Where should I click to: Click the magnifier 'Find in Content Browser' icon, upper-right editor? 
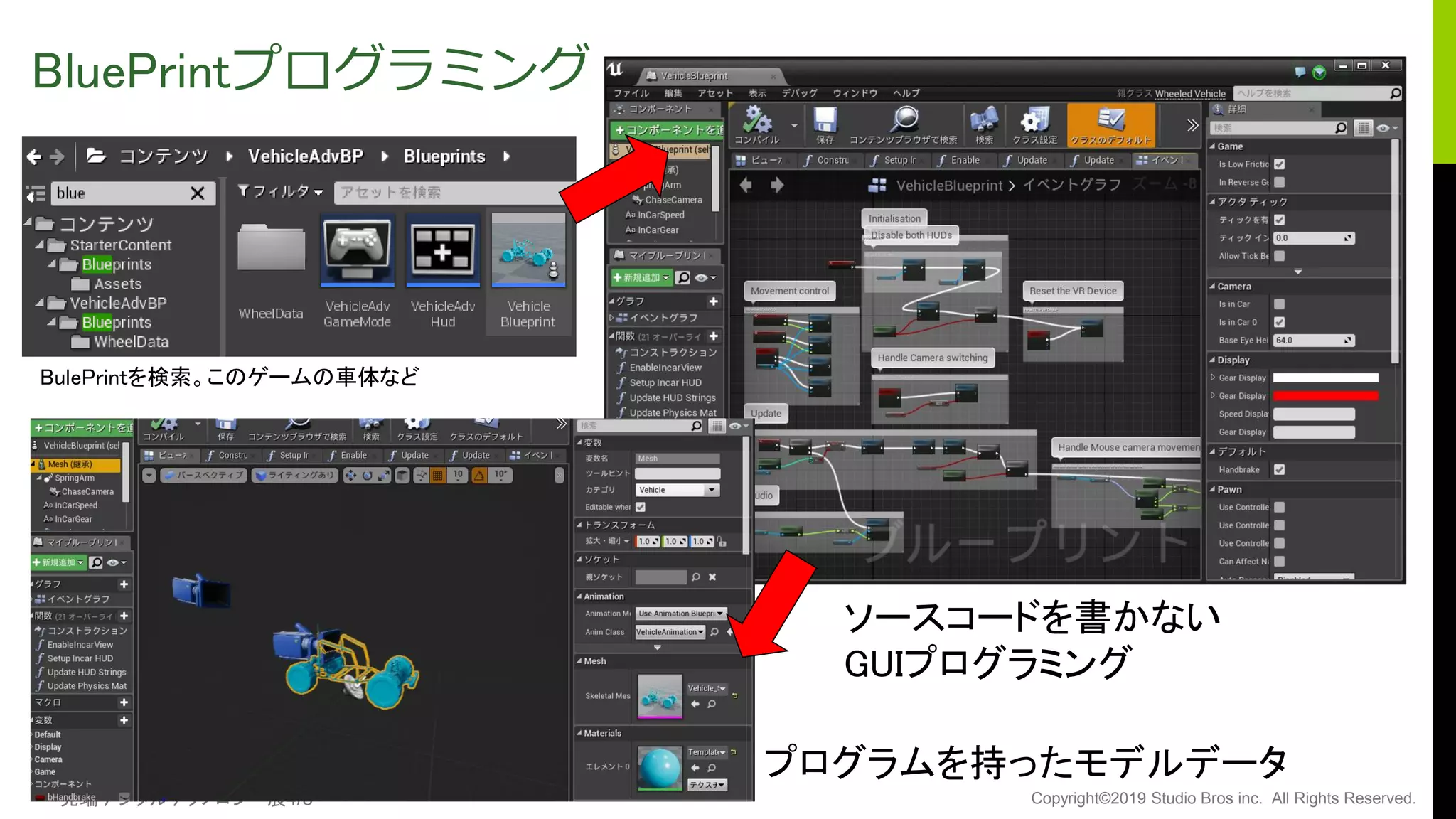[904, 119]
